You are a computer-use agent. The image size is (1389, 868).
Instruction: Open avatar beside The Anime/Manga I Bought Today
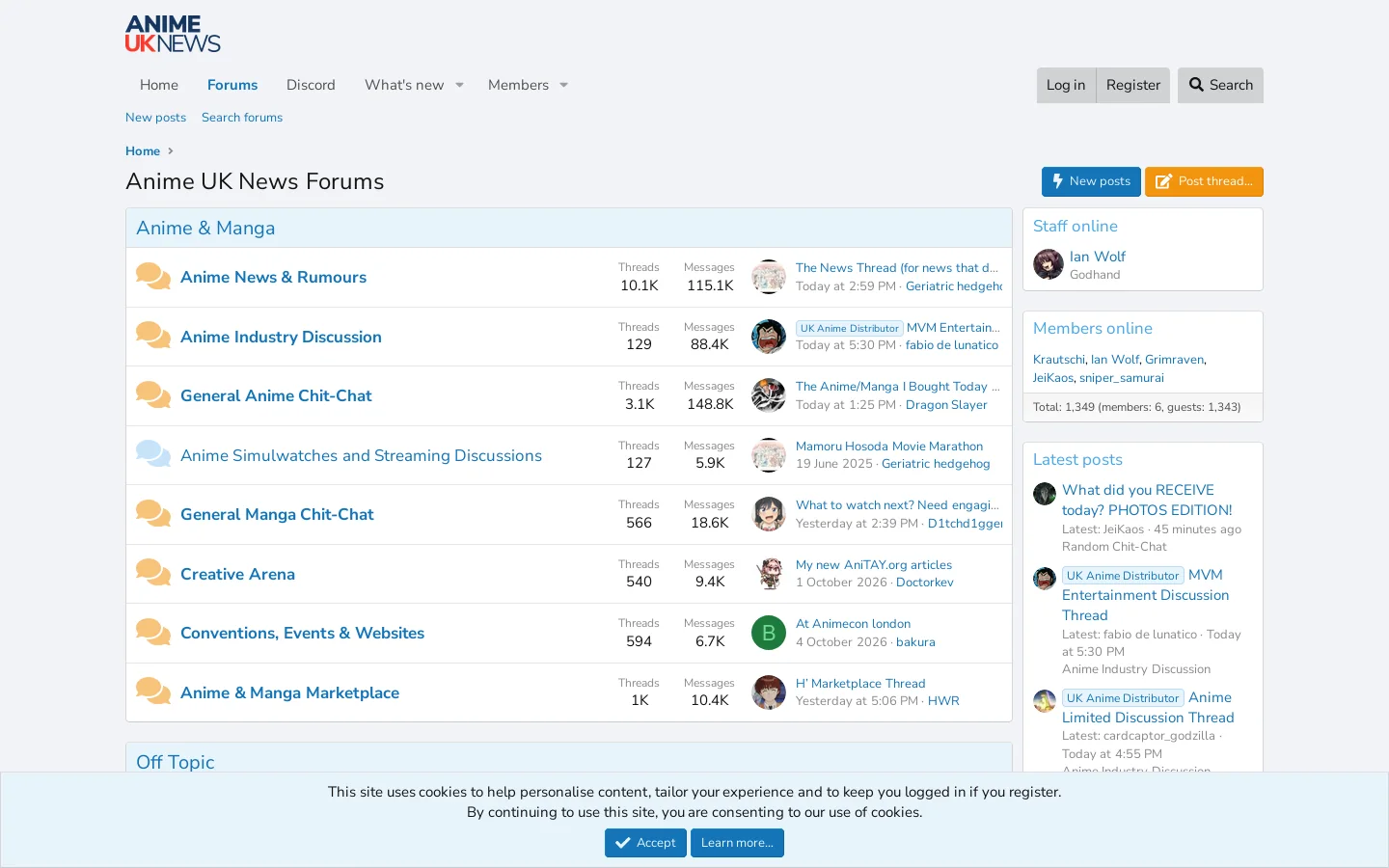[769, 395]
